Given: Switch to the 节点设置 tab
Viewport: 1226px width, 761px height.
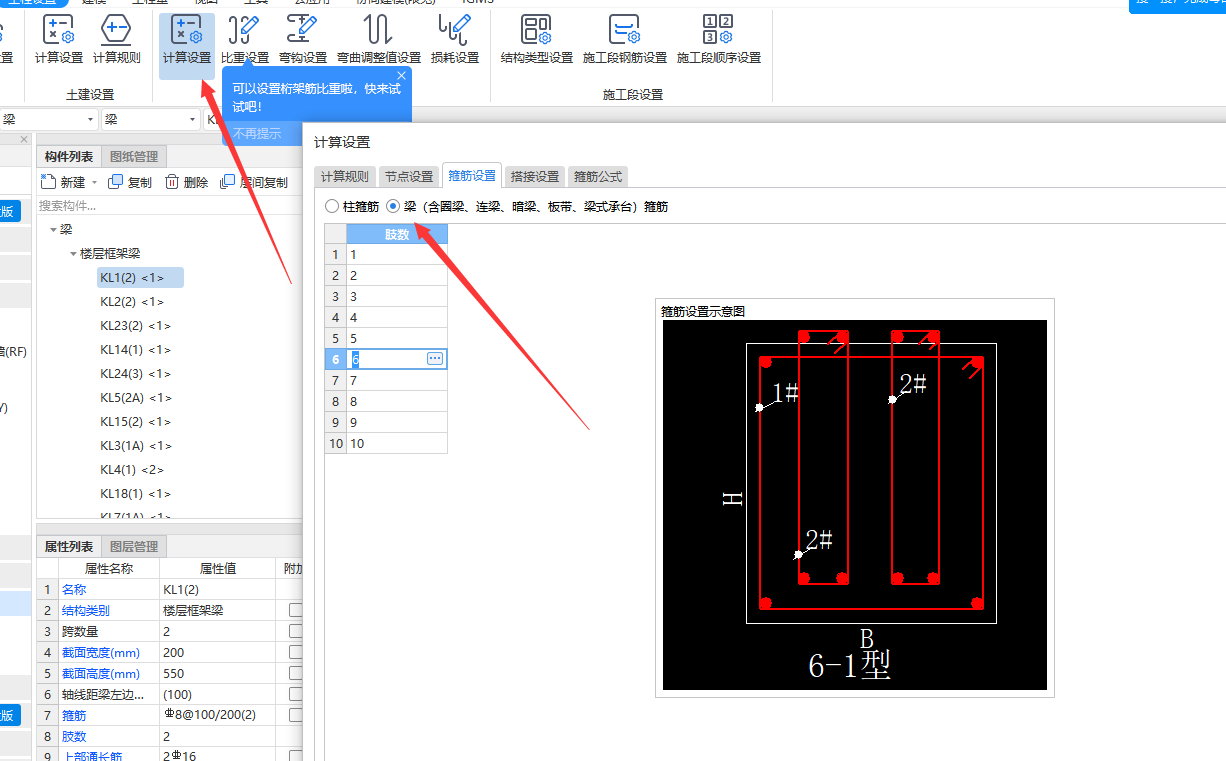Looking at the screenshot, I should (409, 176).
